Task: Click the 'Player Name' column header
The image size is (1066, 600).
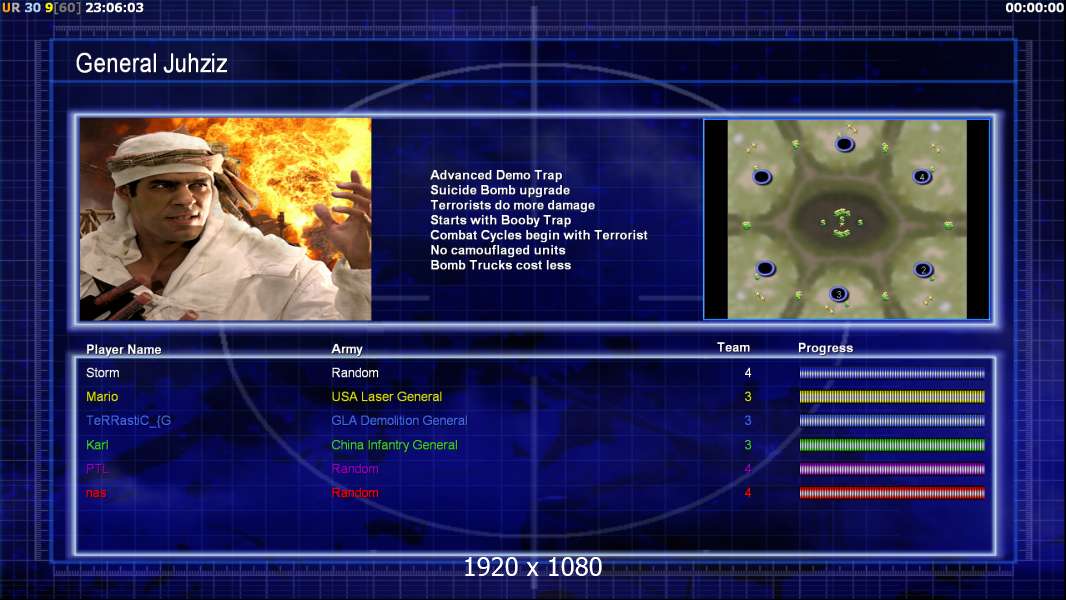Action: click(124, 349)
